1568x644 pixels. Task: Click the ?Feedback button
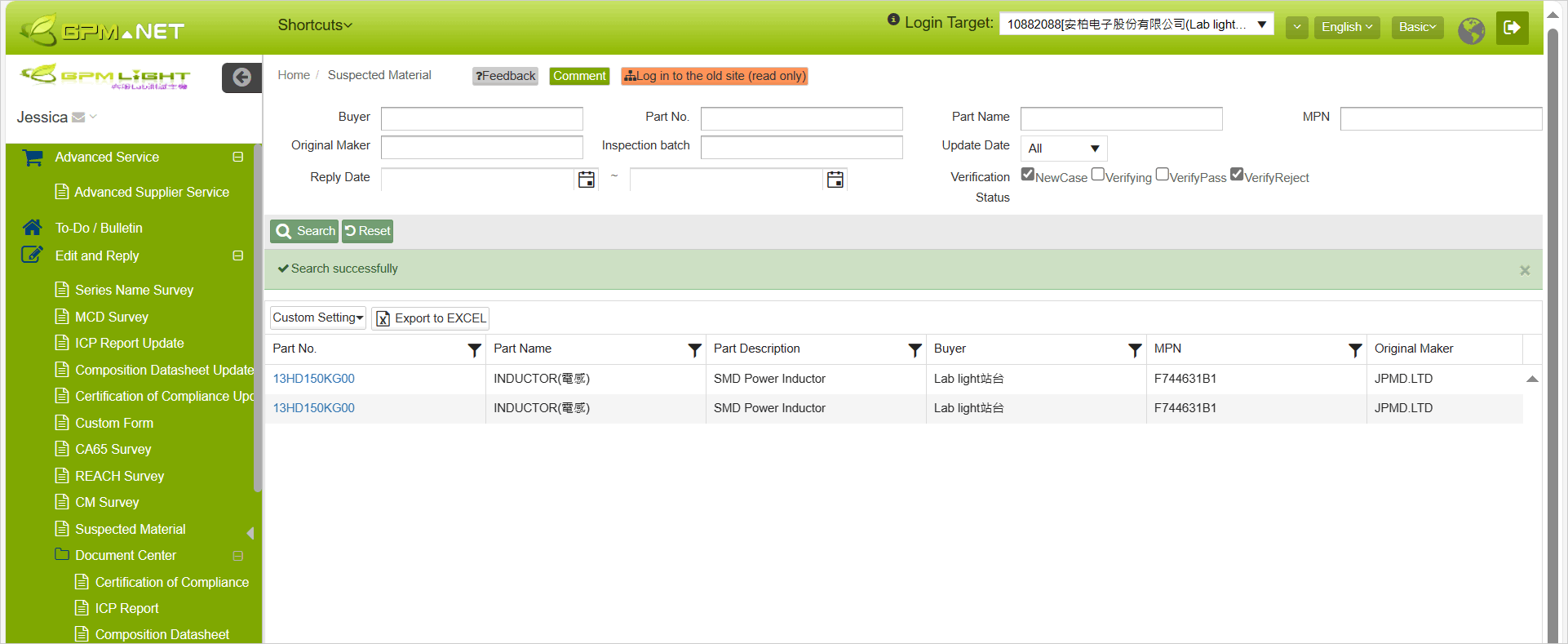[x=505, y=76]
